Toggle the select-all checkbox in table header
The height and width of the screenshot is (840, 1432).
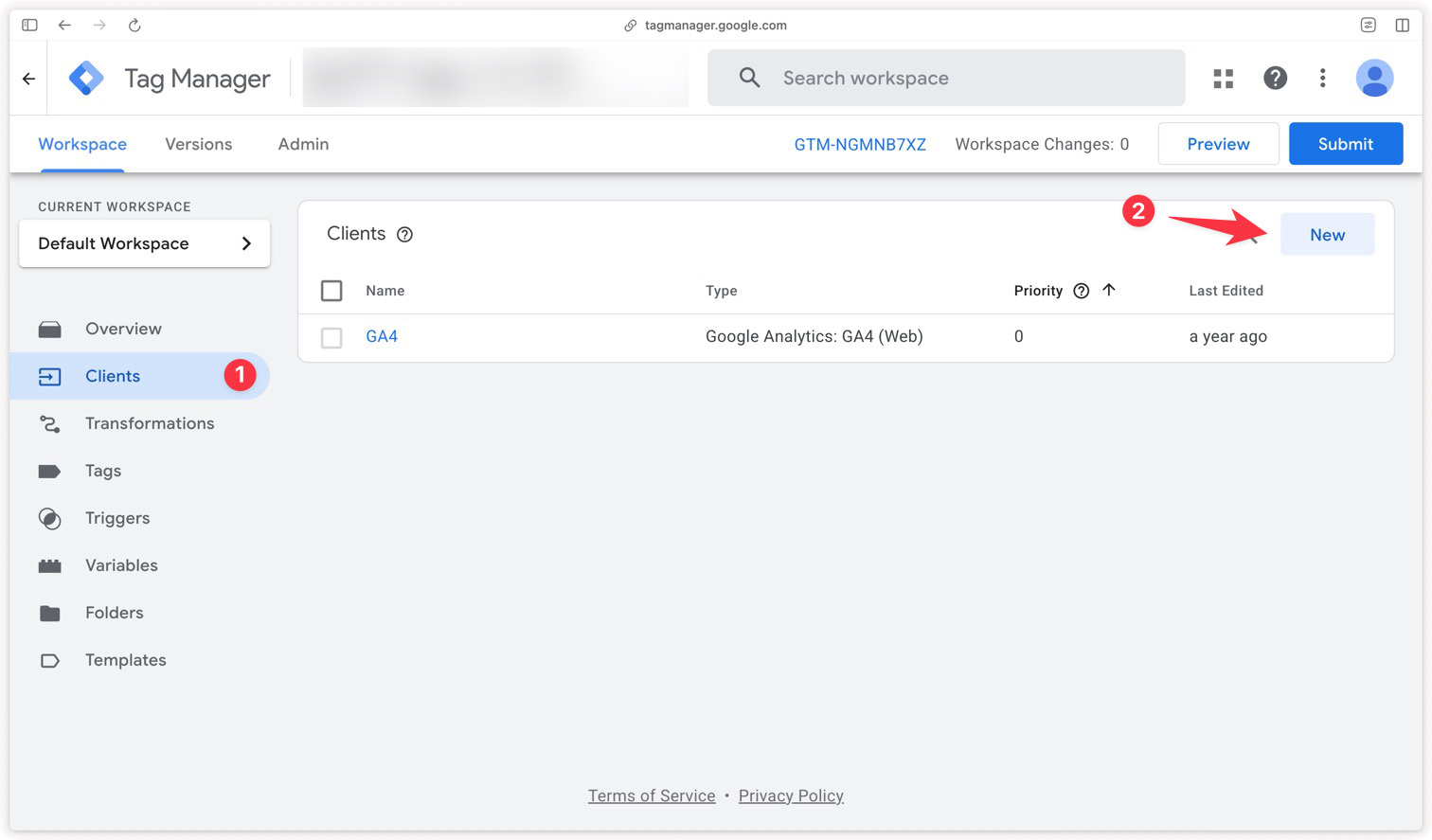click(x=331, y=291)
